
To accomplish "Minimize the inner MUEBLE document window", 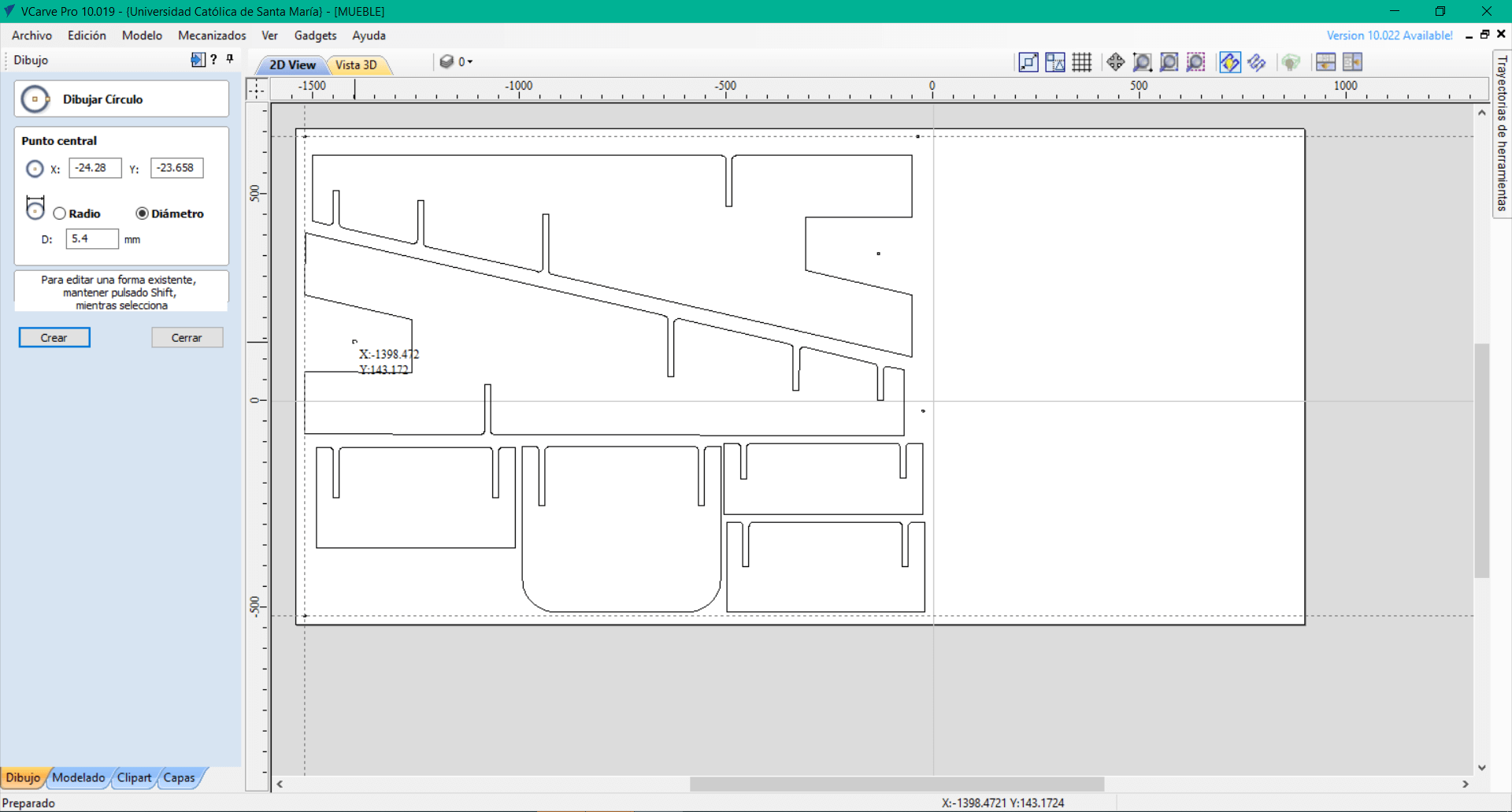I will (1469, 35).
